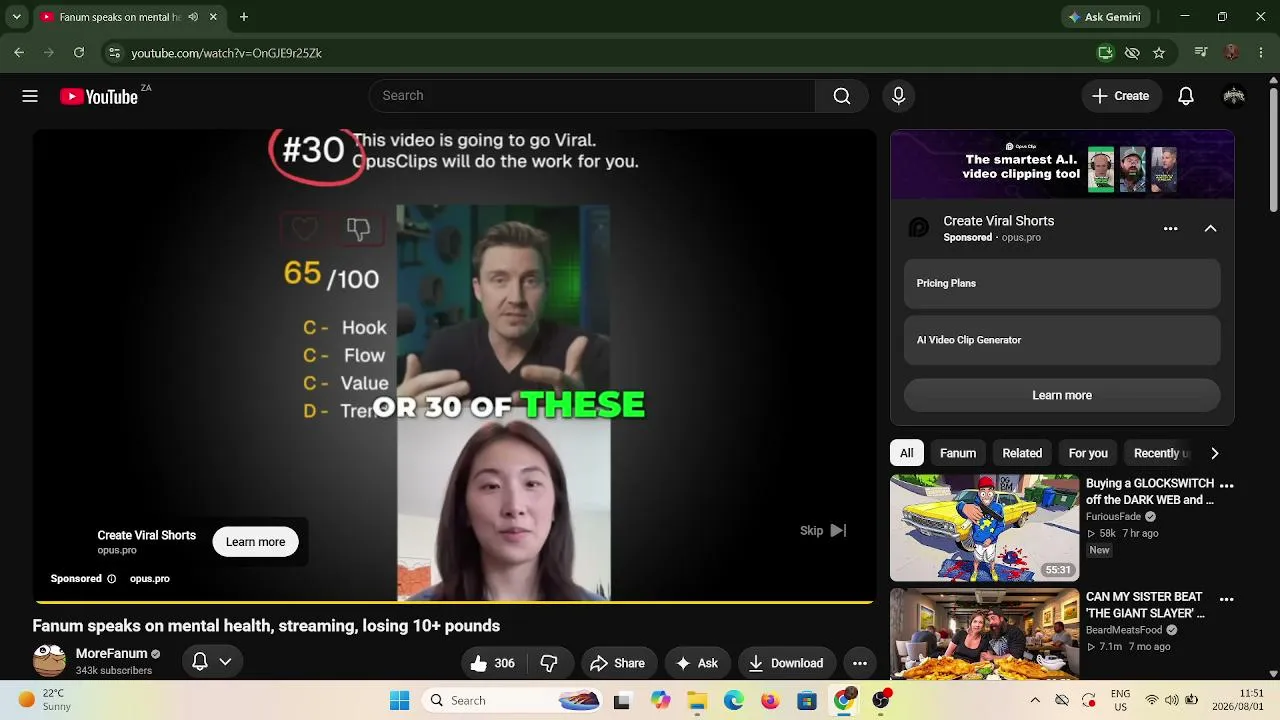Open the tab search dropdown
The height and width of the screenshot is (720, 1280).
(x=16, y=17)
